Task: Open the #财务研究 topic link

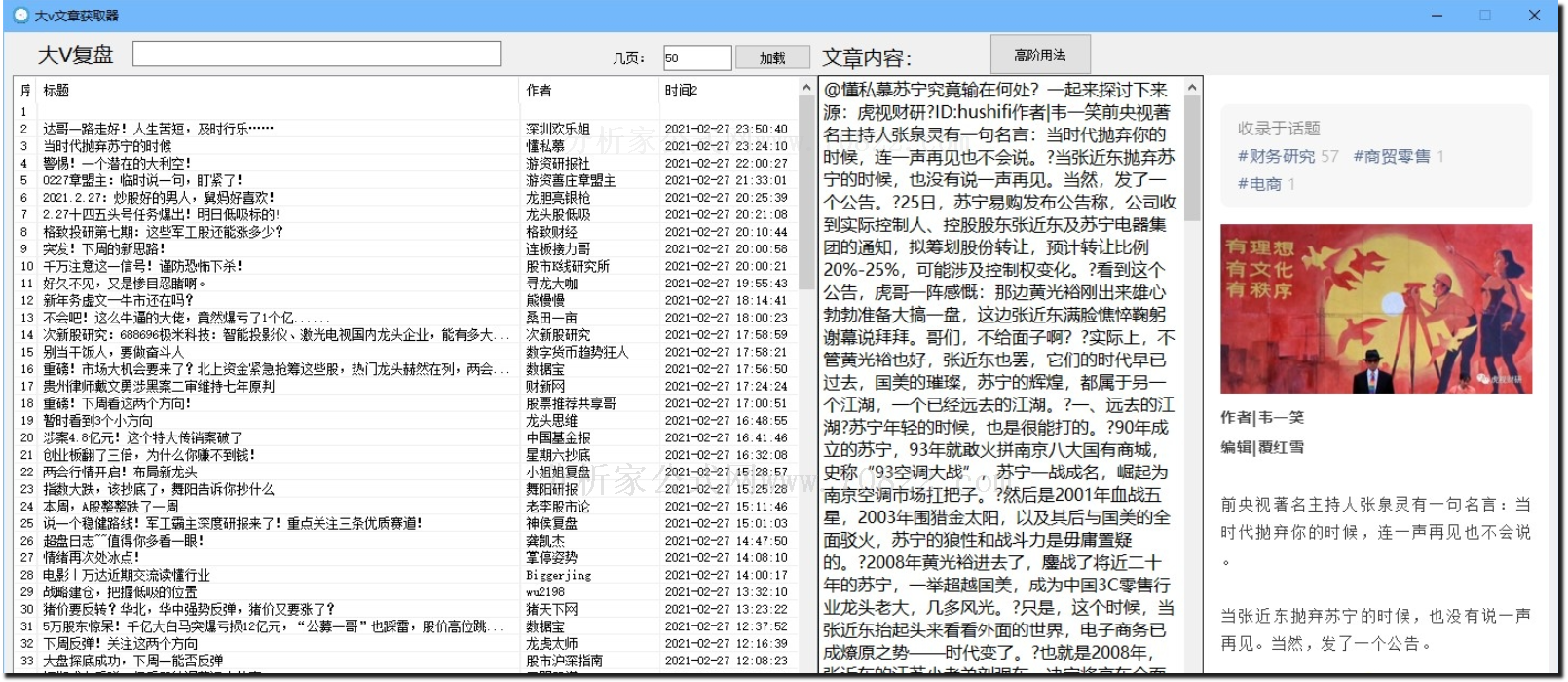Action: click(1276, 156)
